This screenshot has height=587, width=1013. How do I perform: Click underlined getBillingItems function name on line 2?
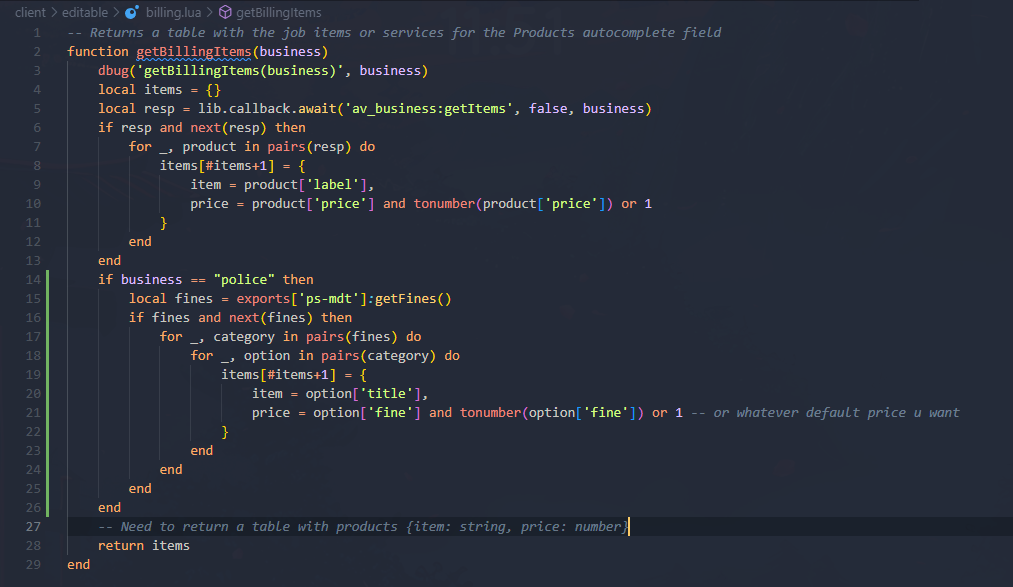(193, 51)
